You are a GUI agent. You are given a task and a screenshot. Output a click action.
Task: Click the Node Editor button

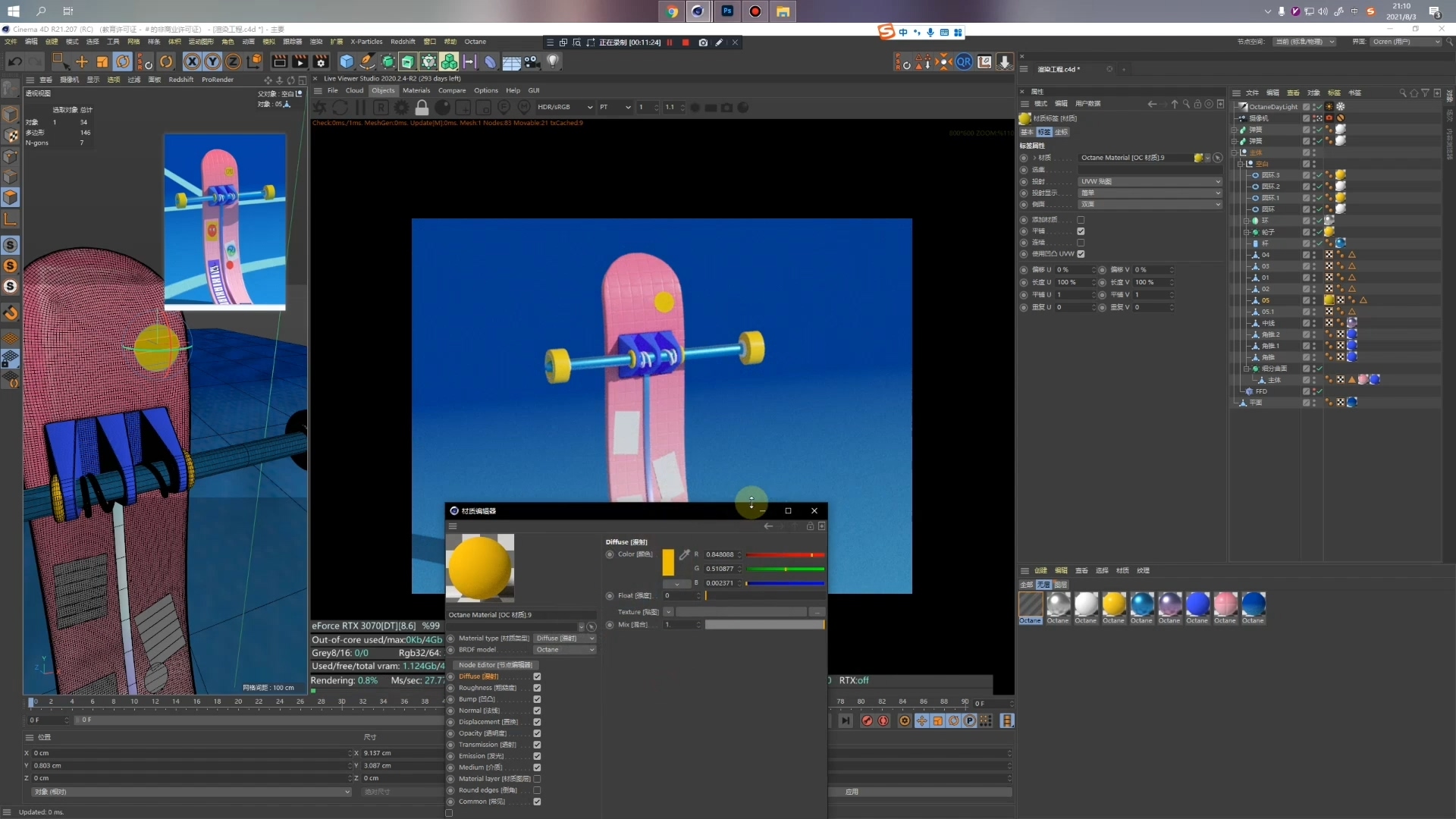pos(494,665)
